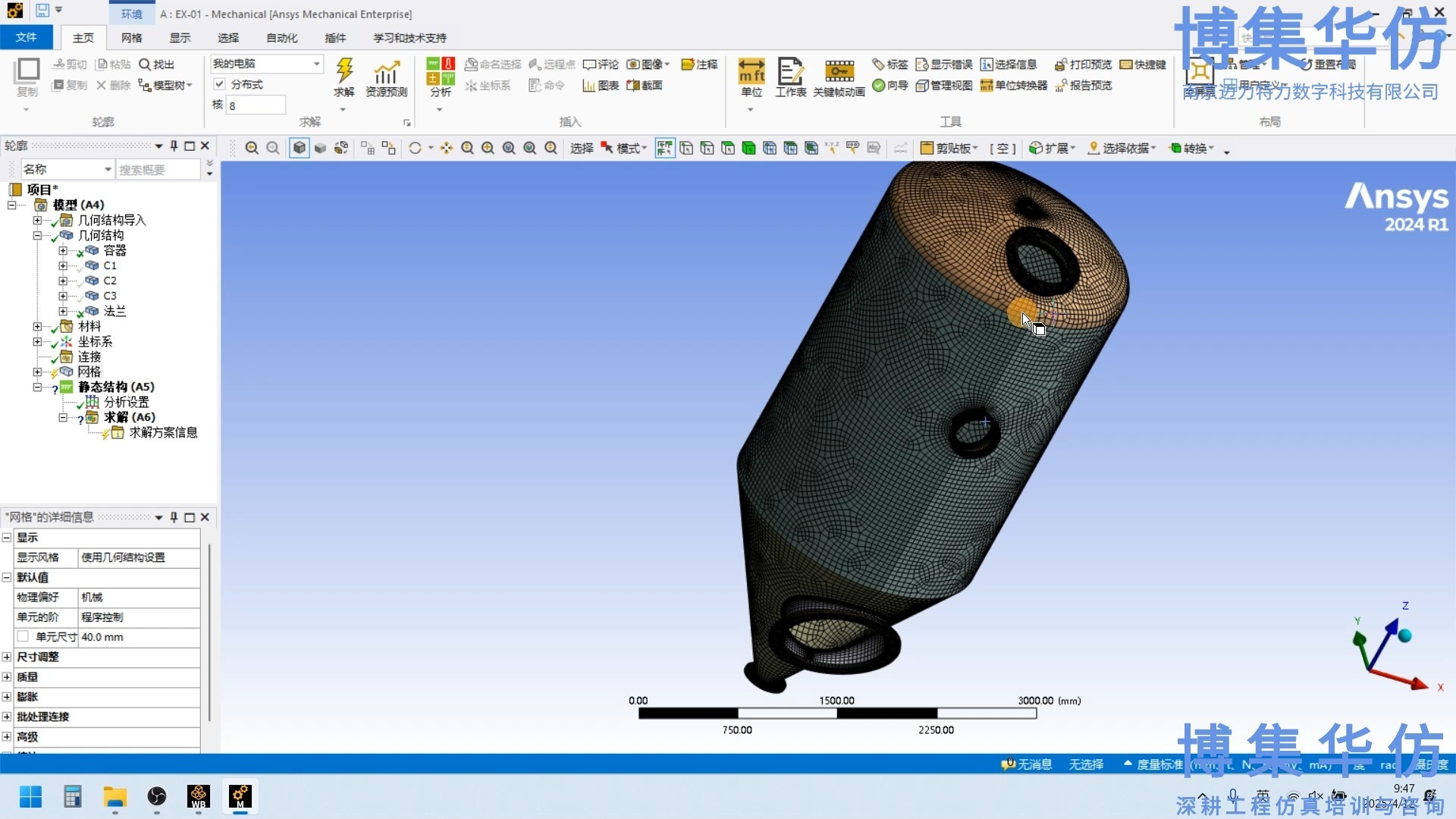Open the Mesh ribbon tab

(x=131, y=38)
